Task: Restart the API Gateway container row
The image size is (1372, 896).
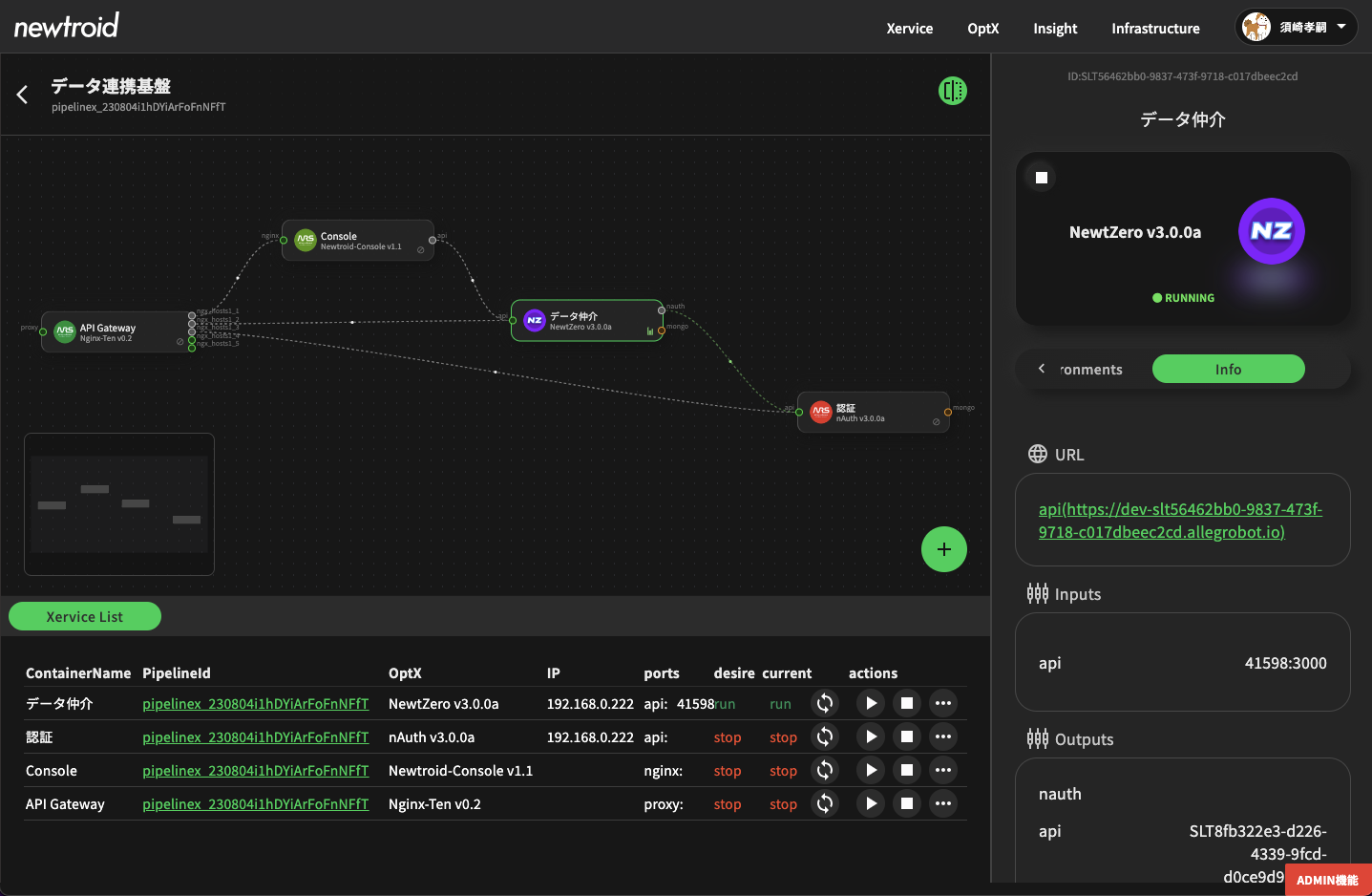Action: tap(825, 803)
